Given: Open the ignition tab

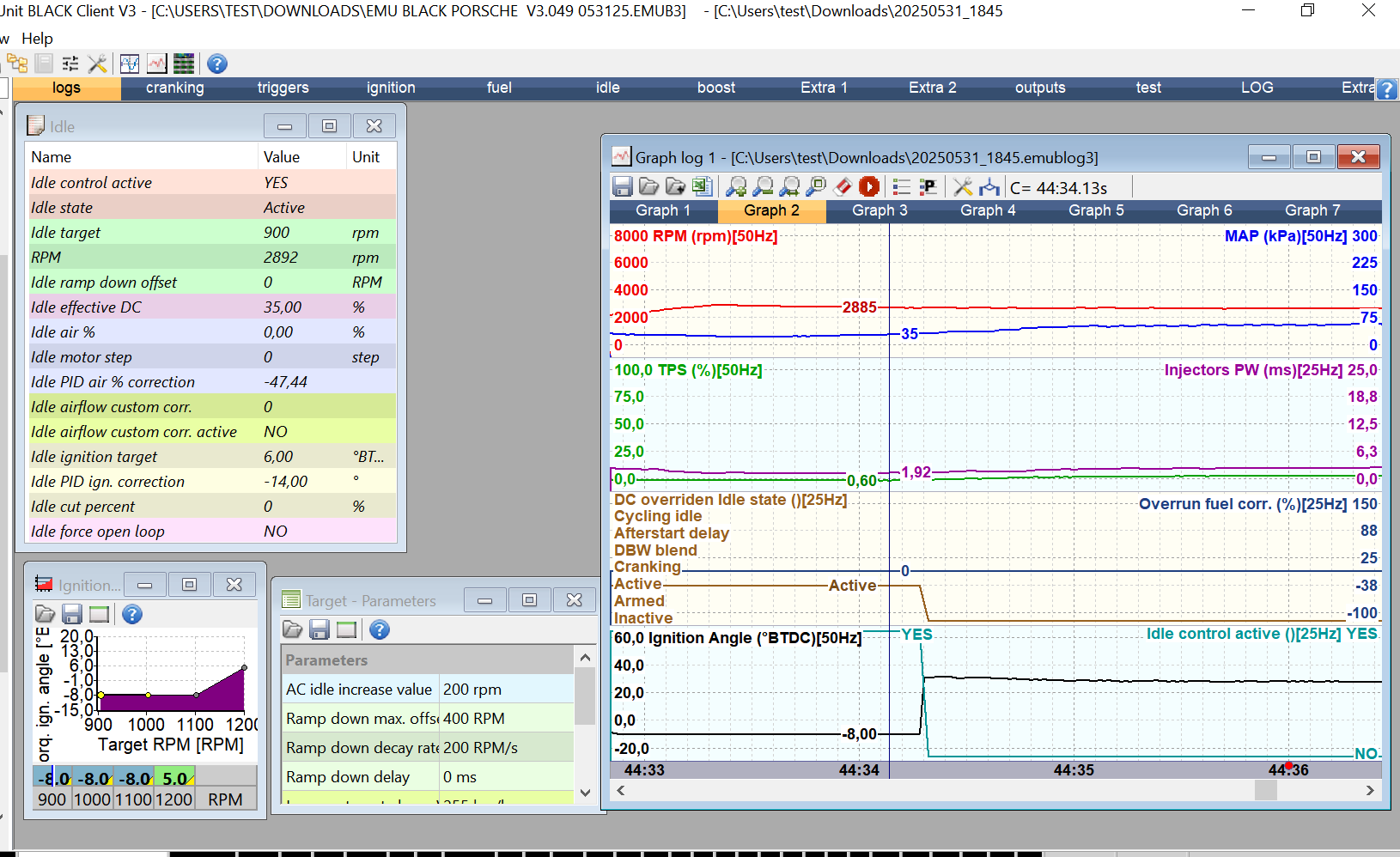Looking at the screenshot, I should [x=391, y=88].
